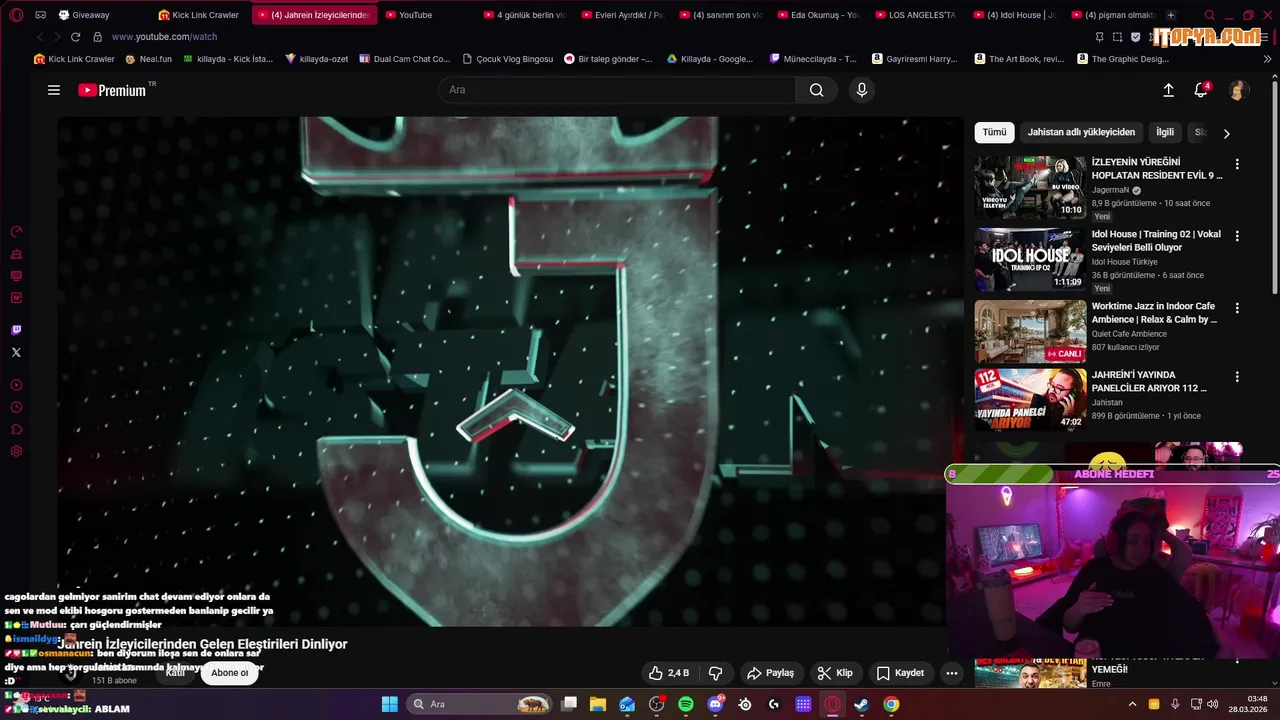The image size is (1280, 720).
Task: Open options for Worktime Jazz video
Action: point(1237,308)
